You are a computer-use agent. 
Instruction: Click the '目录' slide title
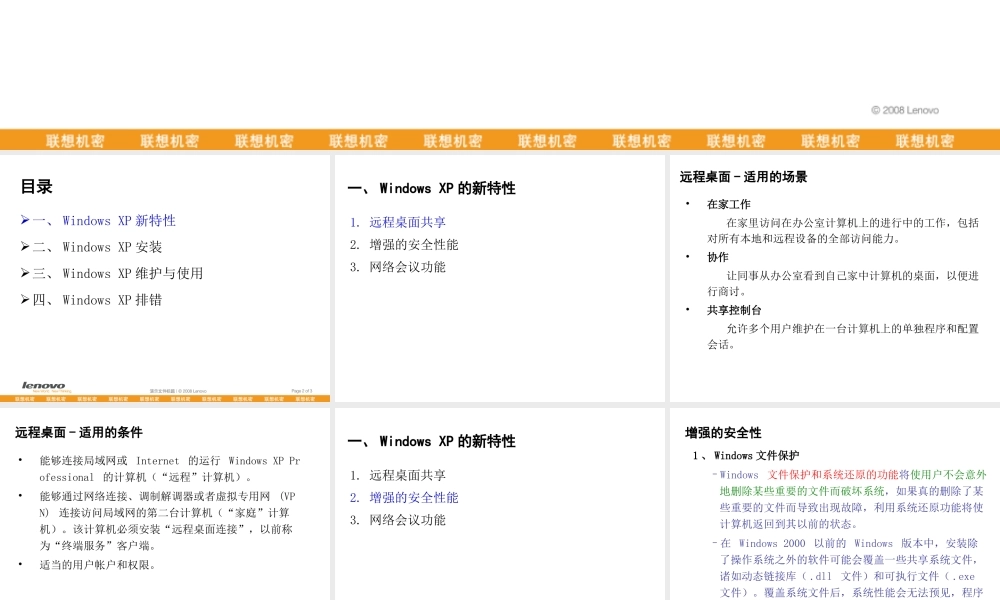36,187
